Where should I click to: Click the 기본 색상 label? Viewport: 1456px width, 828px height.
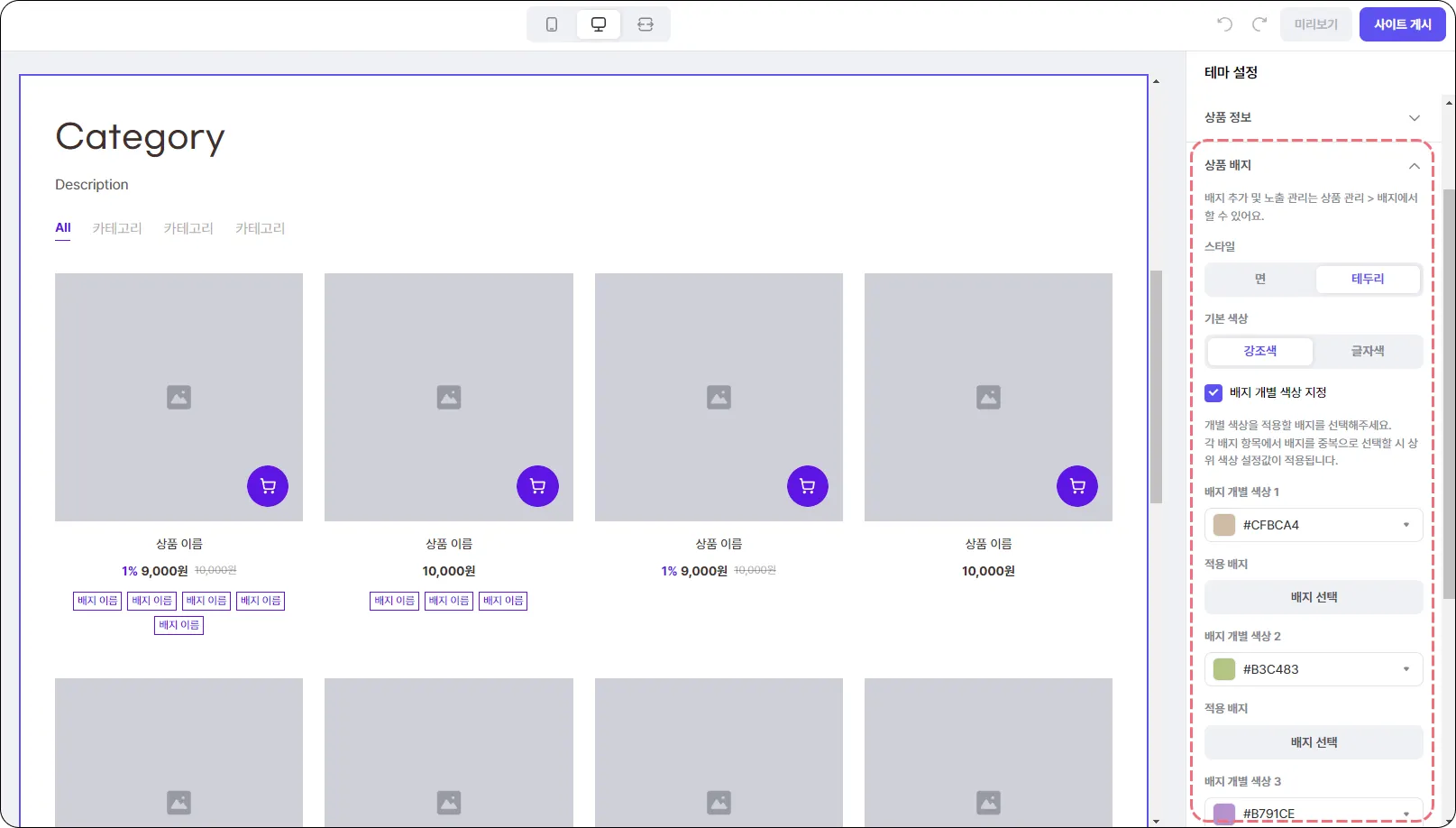[1226, 318]
